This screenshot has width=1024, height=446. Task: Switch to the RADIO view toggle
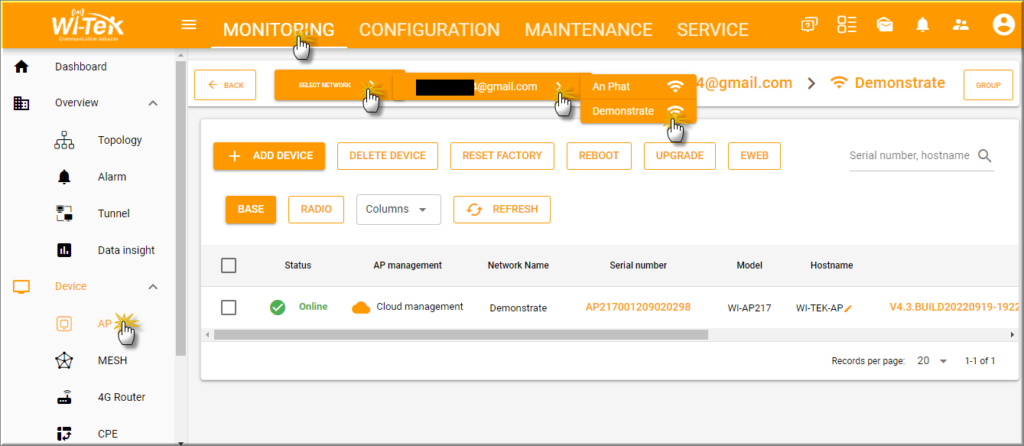pyautogui.click(x=316, y=209)
